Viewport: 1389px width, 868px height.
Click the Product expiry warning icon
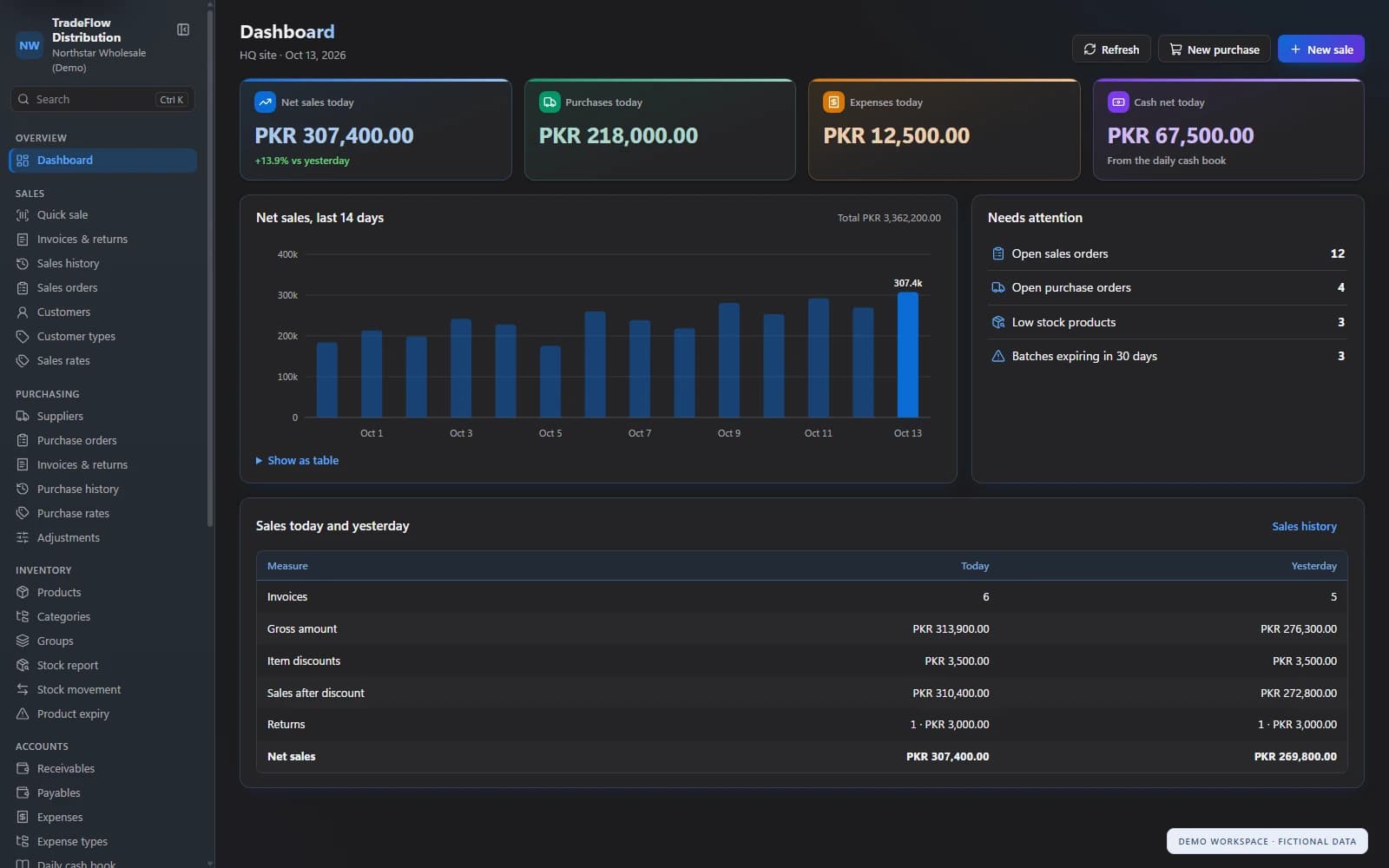click(x=23, y=714)
